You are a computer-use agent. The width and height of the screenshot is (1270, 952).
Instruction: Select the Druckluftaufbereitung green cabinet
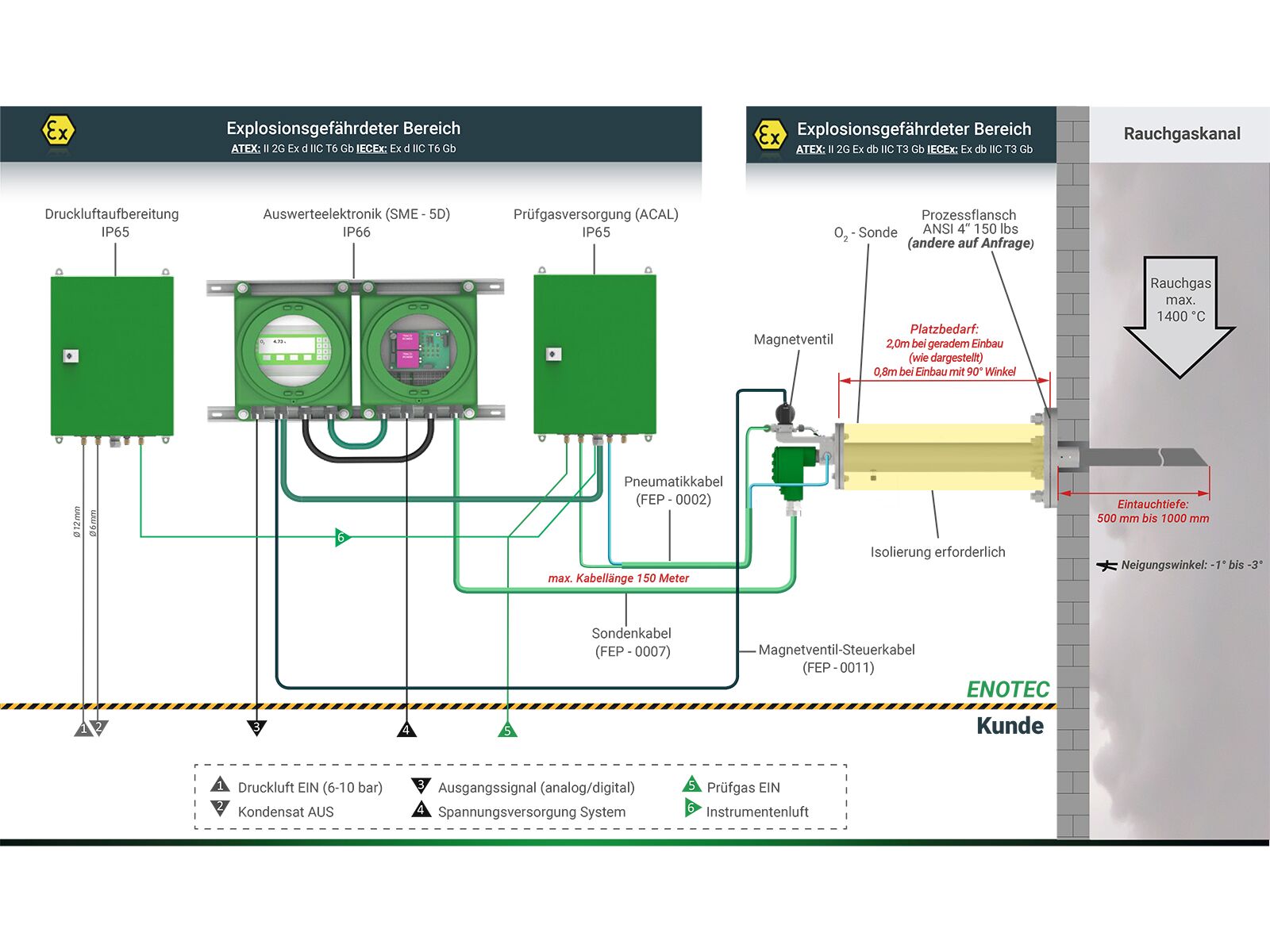pyautogui.click(x=112, y=355)
